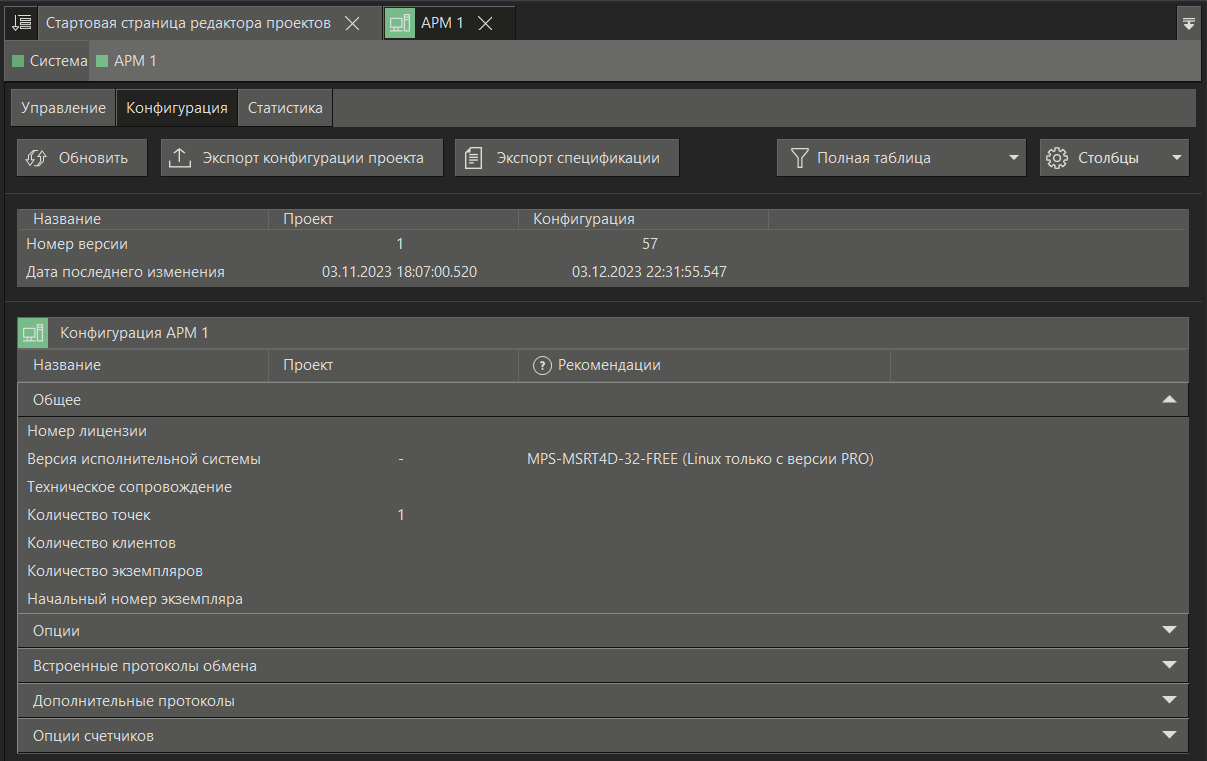1207x761 pixels.
Task: Open the tab overflow menu at top right
Action: point(1189,23)
